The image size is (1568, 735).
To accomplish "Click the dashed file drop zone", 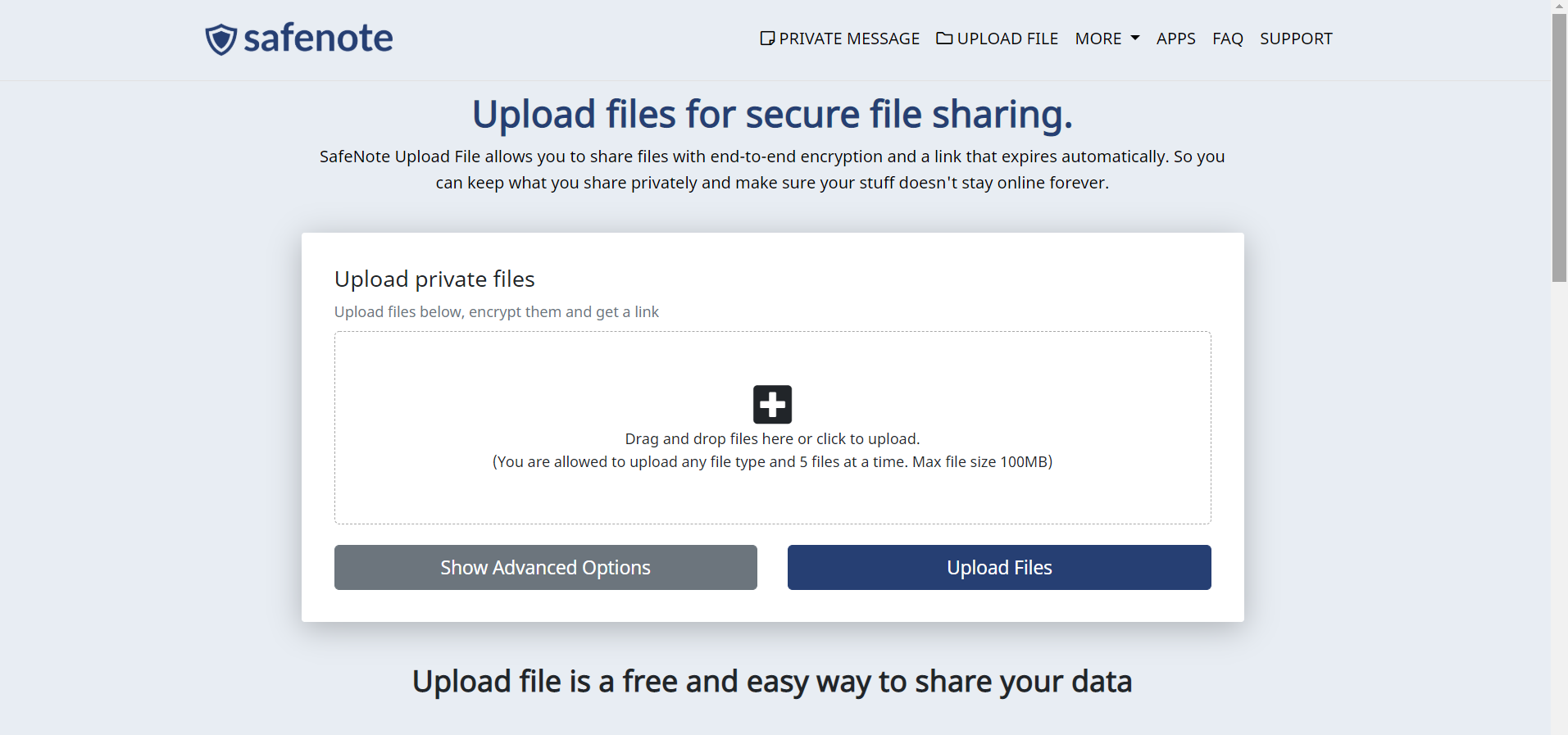I will [772, 428].
